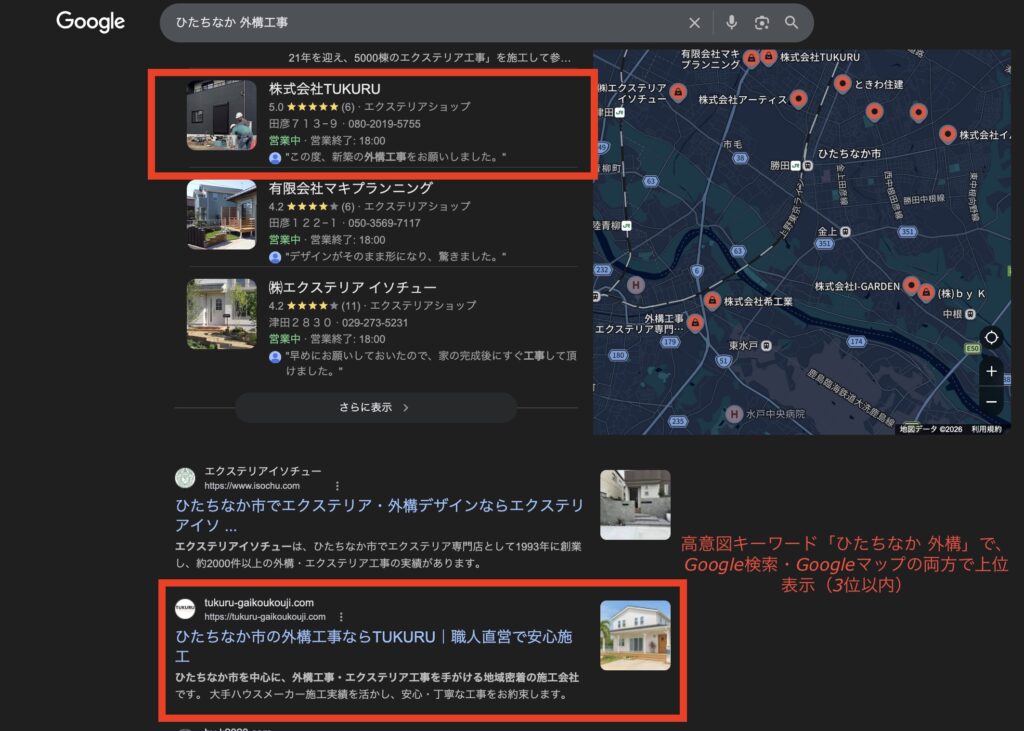Clear the search box with X icon
The height and width of the screenshot is (731, 1024).
coord(694,23)
